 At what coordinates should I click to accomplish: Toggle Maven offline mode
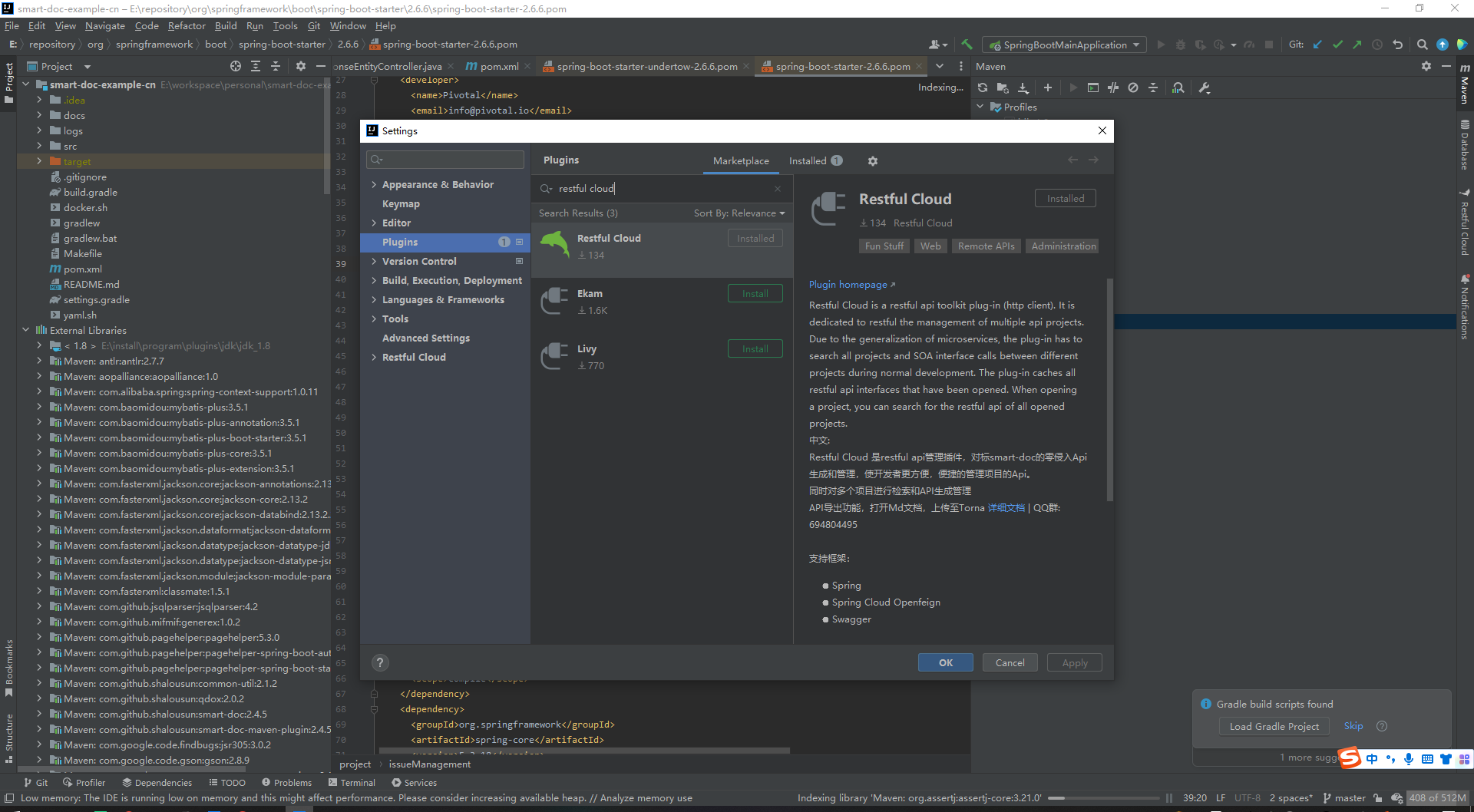click(x=1113, y=87)
